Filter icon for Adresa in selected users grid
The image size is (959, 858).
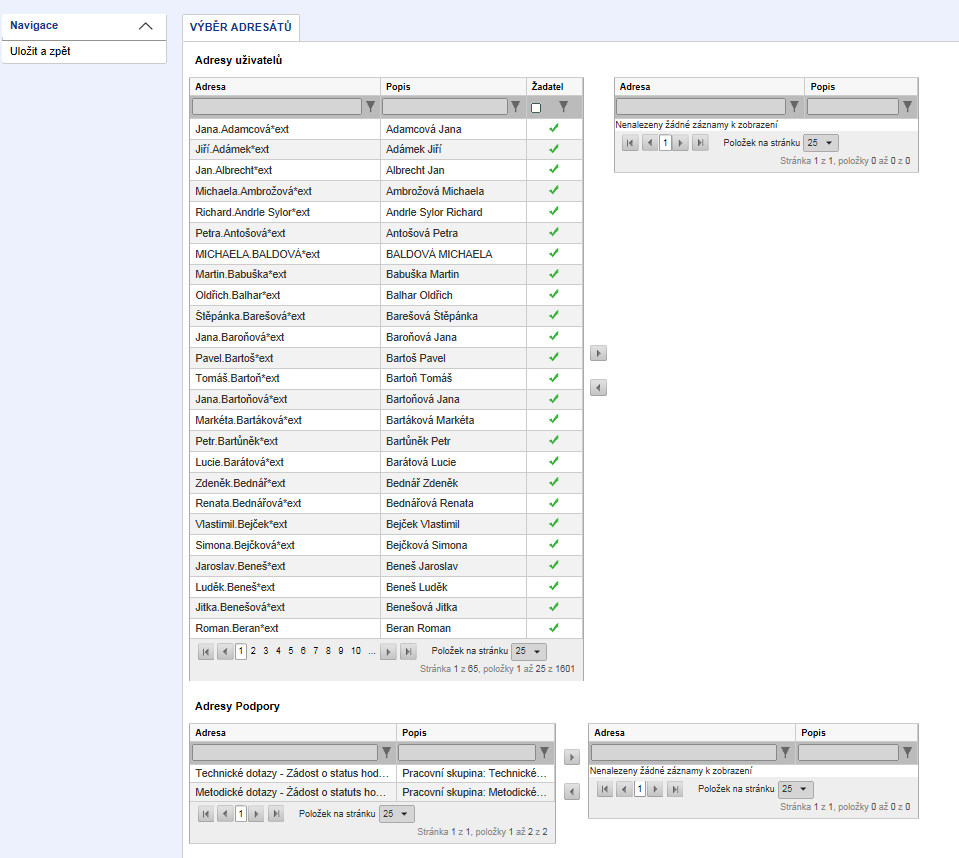point(794,106)
